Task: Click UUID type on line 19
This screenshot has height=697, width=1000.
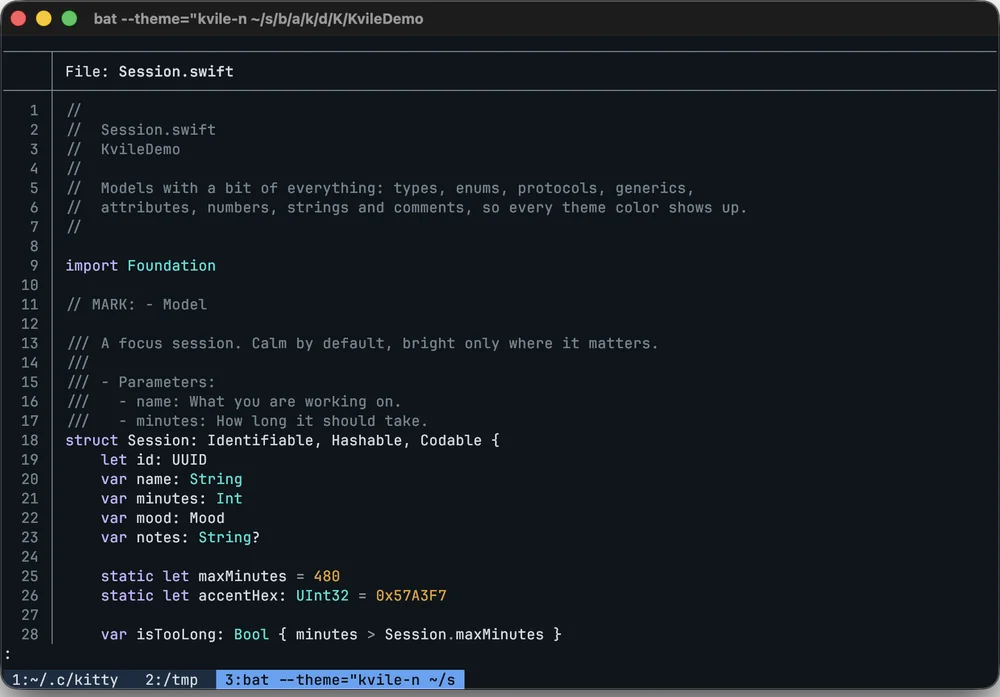Action: [x=189, y=460]
